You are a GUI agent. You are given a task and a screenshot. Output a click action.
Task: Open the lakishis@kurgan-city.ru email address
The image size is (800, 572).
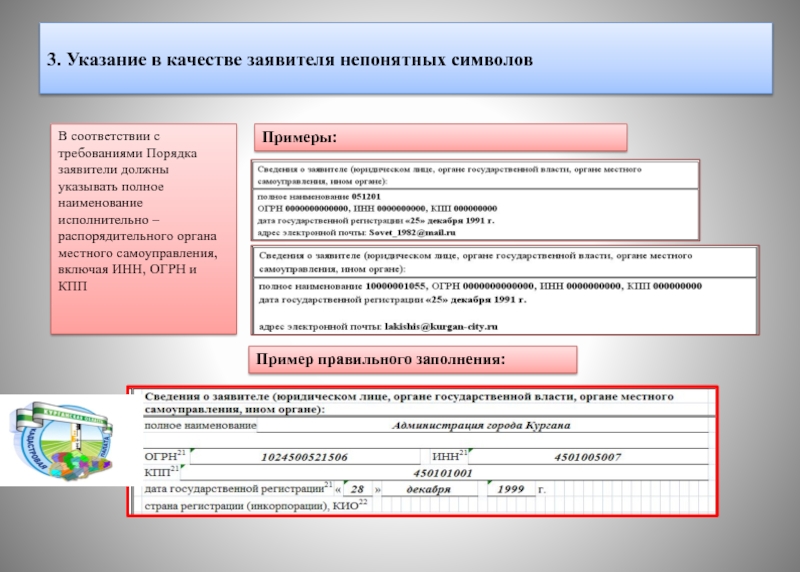coord(441,326)
